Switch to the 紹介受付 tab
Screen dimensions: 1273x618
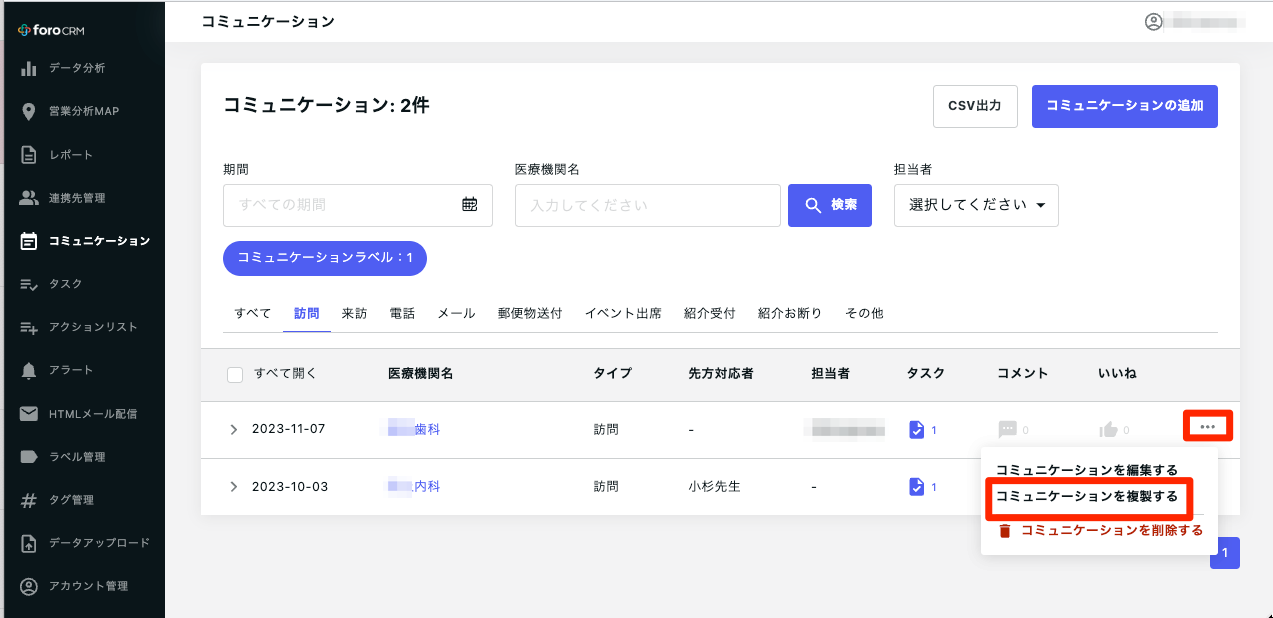point(710,313)
